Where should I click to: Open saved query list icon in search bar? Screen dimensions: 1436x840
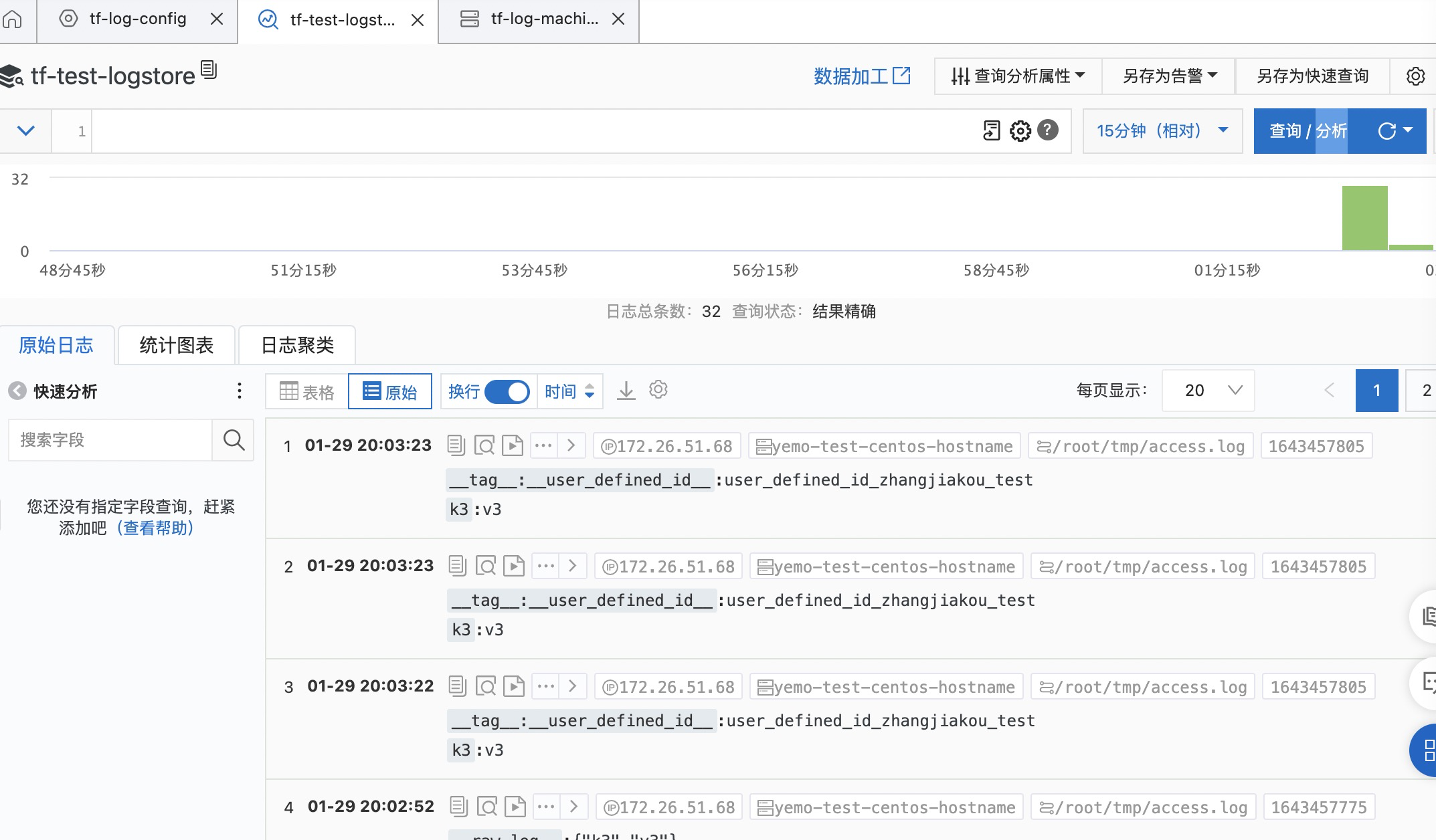[x=992, y=130]
